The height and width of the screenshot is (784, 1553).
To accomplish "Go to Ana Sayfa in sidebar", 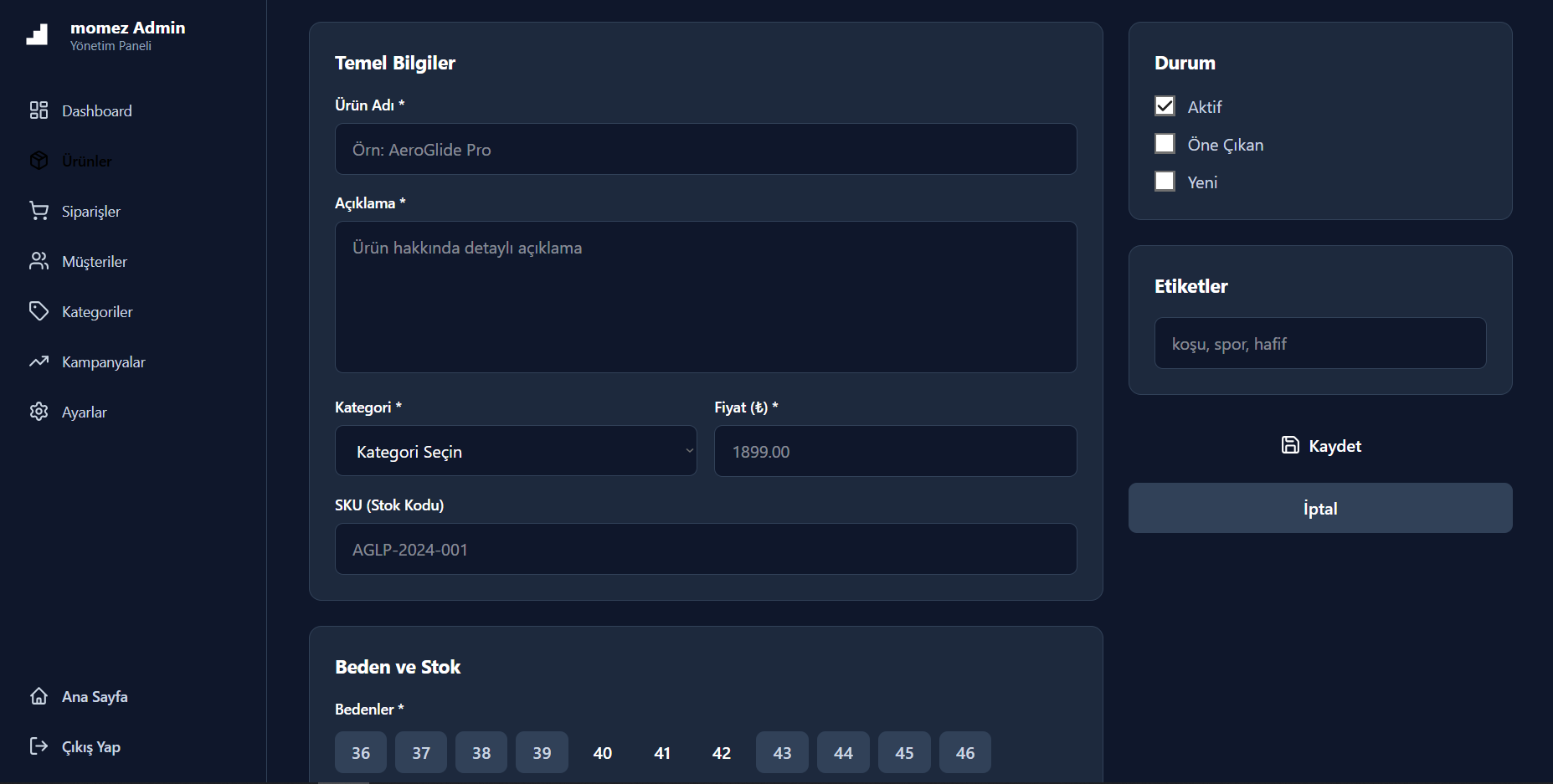I will [95, 696].
